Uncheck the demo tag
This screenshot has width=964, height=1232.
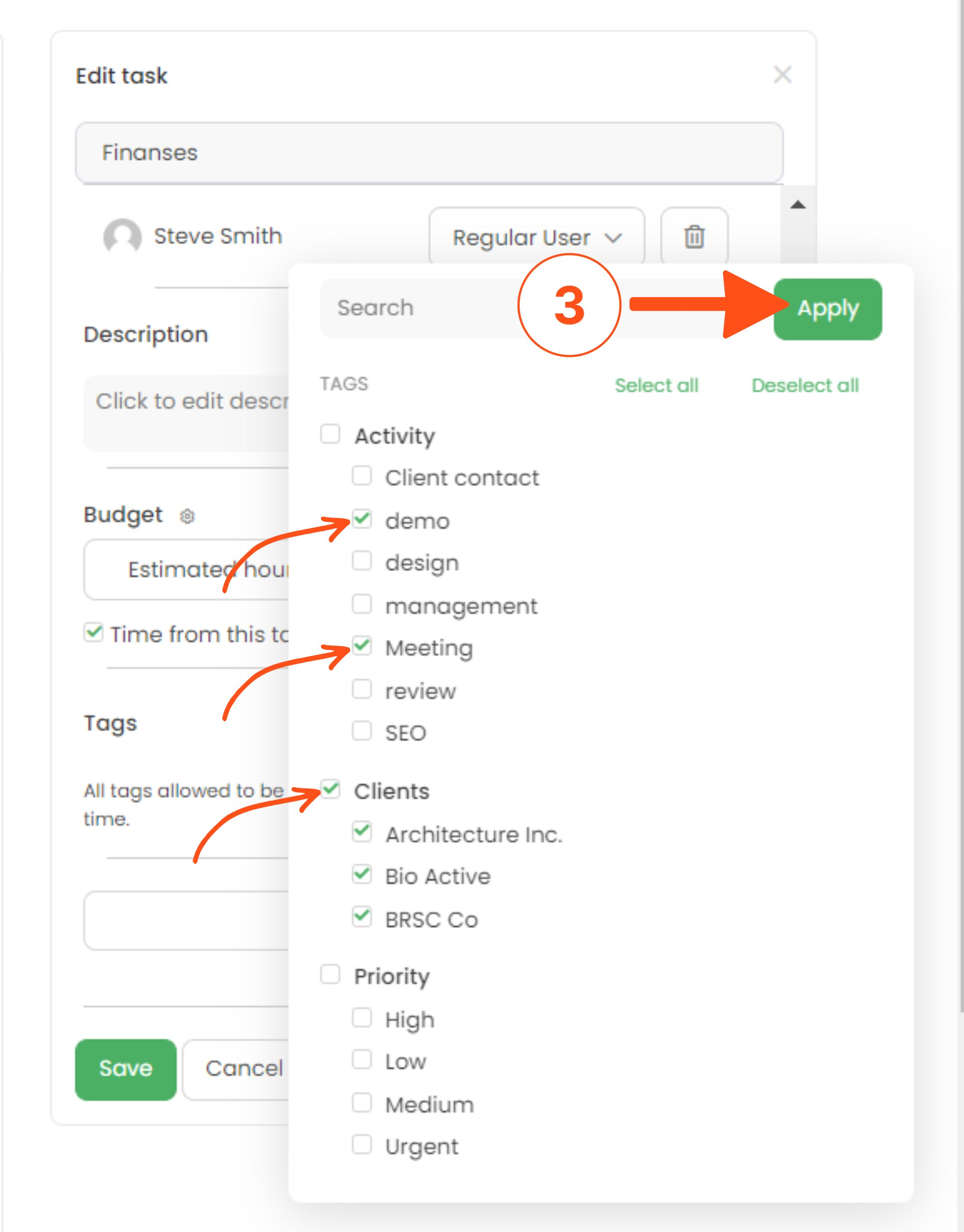(362, 518)
